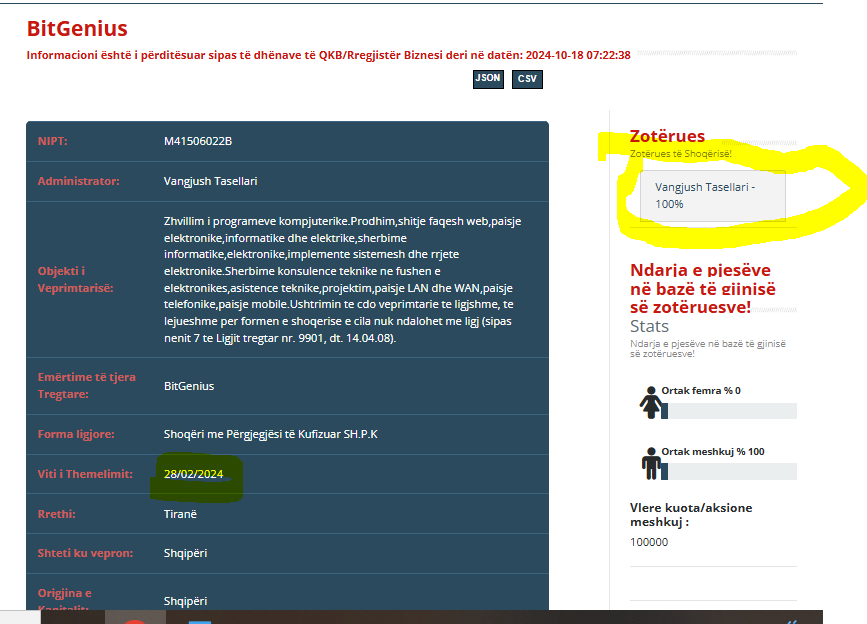Image resolution: width=867 pixels, height=624 pixels.
Task: Download company data as JSON
Action: [488, 79]
